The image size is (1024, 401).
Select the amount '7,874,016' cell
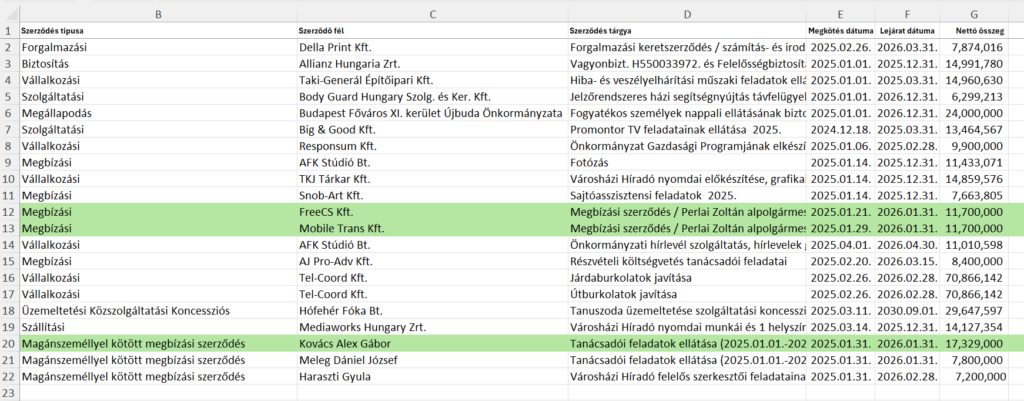point(974,47)
